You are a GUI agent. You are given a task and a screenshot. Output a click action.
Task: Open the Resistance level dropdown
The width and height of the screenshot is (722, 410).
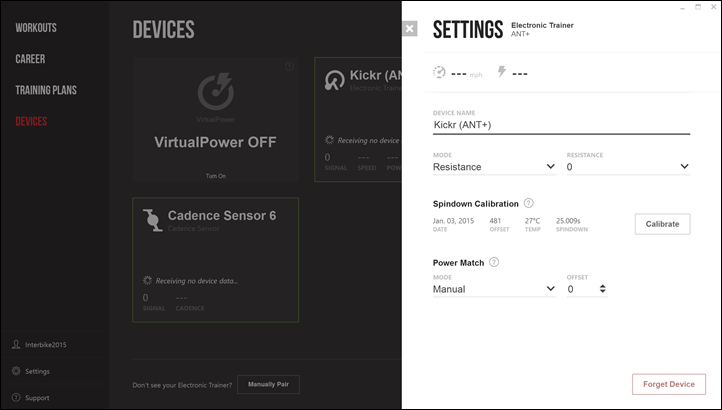pos(628,167)
